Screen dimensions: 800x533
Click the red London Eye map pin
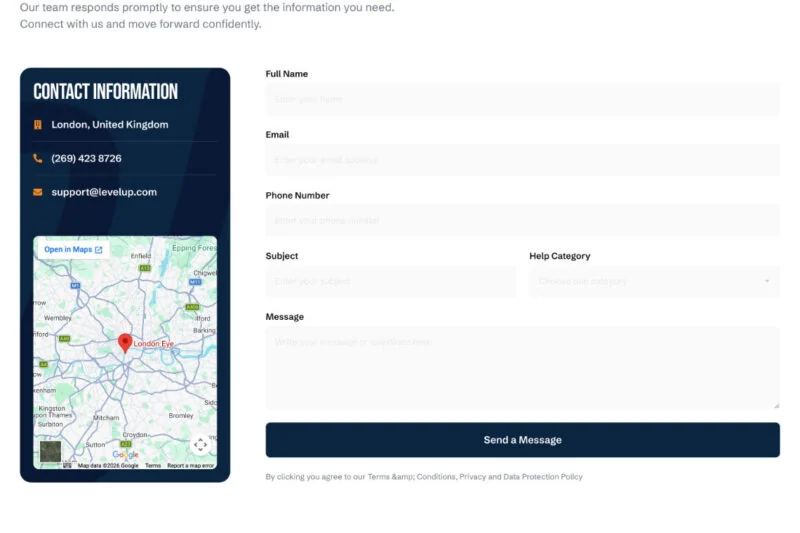tap(125, 343)
